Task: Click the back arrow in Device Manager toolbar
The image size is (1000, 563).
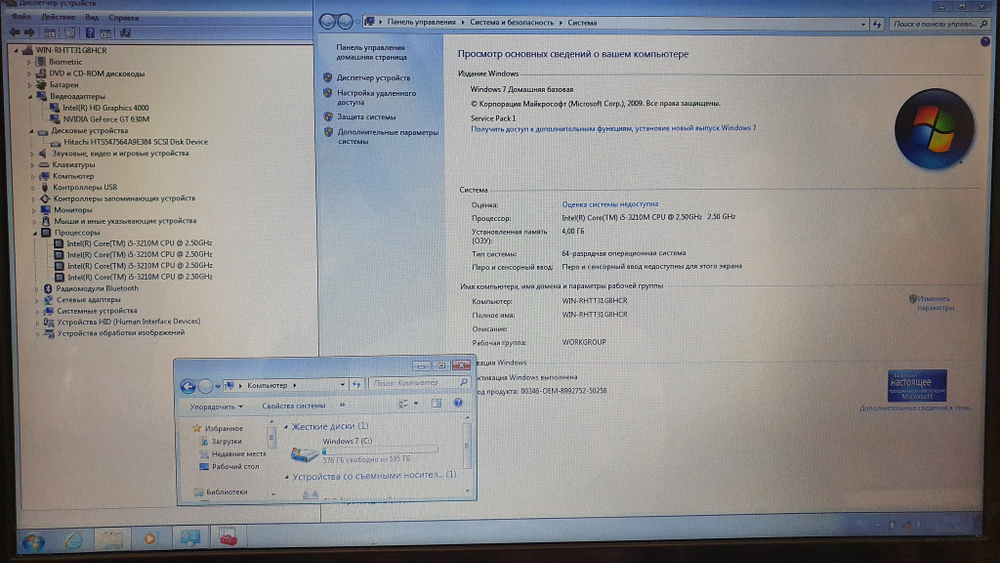Action: (x=14, y=32)
